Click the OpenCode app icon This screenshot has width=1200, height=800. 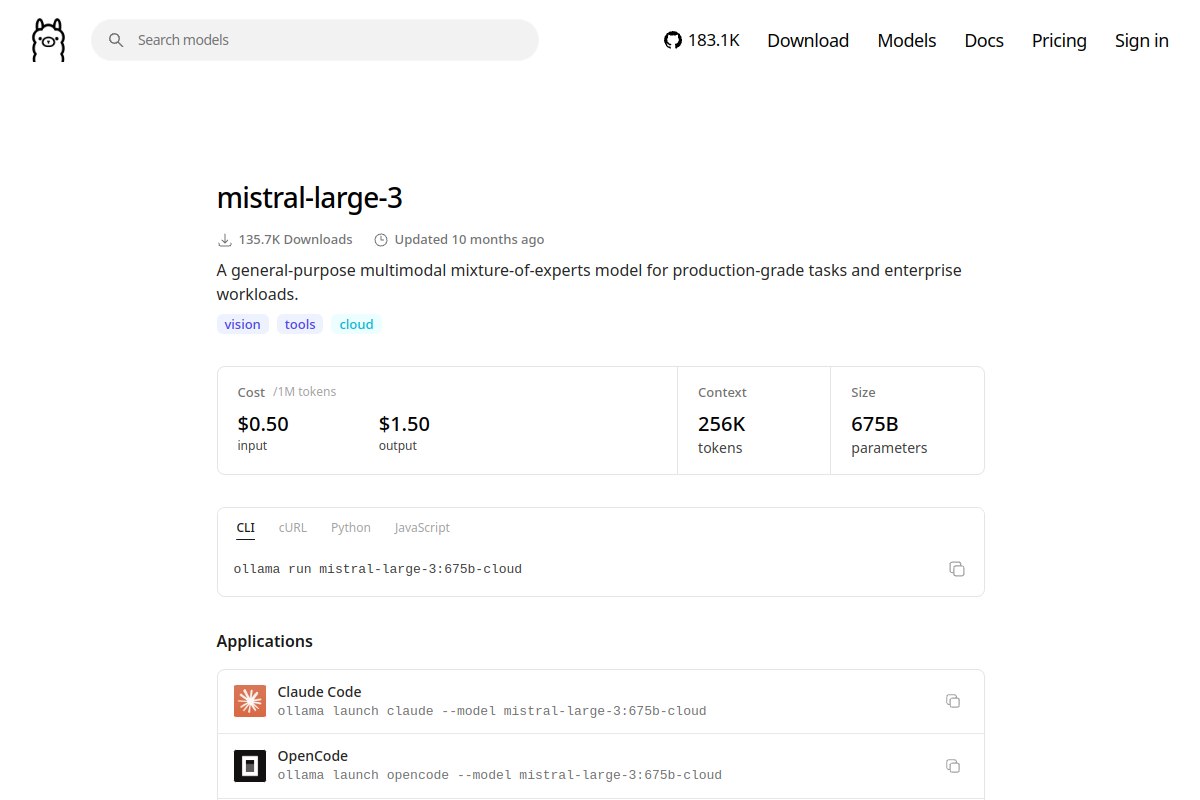click(250, 765)
